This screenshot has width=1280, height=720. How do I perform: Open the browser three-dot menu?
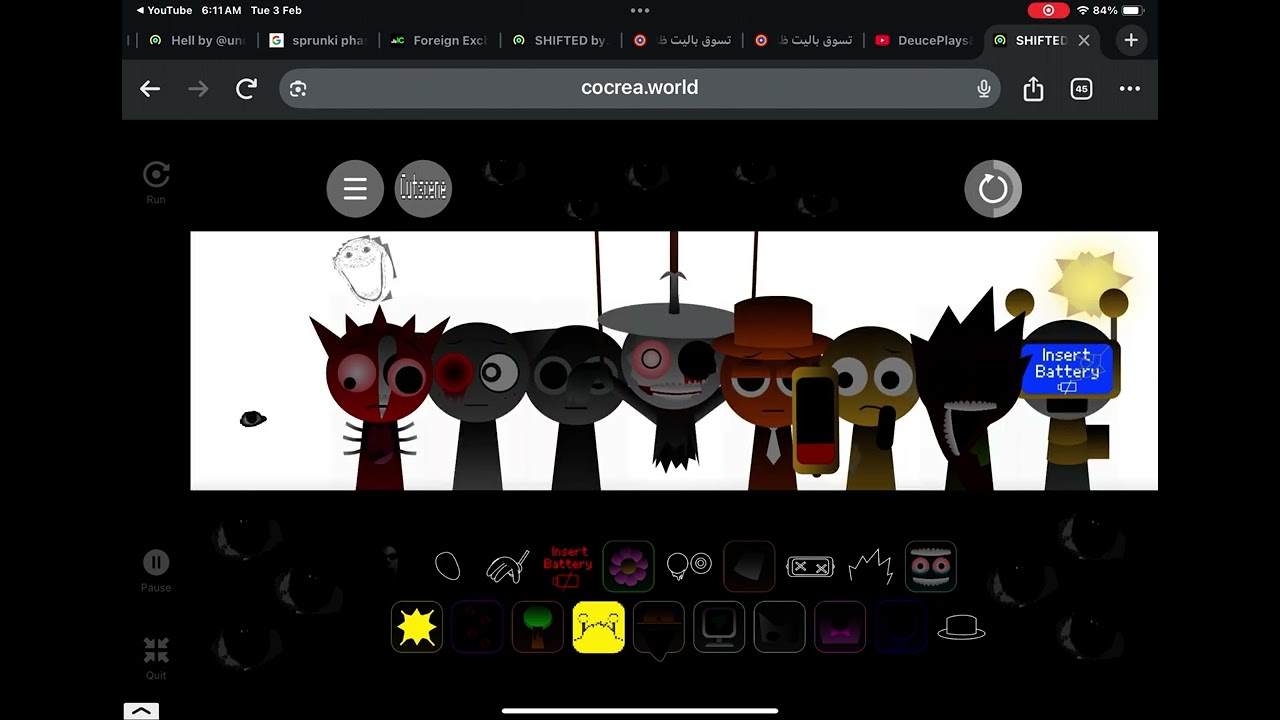click(x=1130, y=89)
